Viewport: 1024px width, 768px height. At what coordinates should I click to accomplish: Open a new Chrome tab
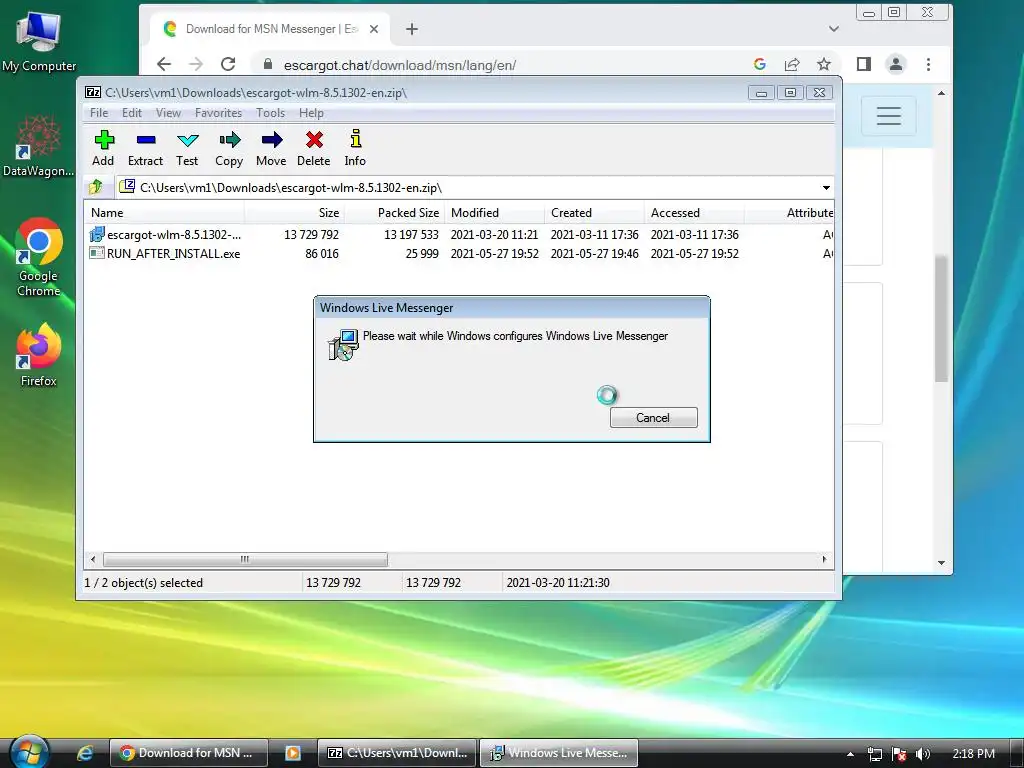click(x=412, y=29)
